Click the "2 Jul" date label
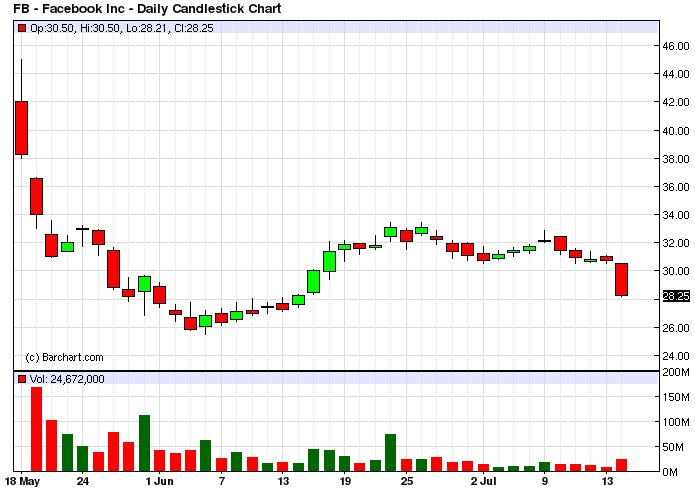Image resolution: width=695 pixels, height=490 pixels. pos(484,482)
